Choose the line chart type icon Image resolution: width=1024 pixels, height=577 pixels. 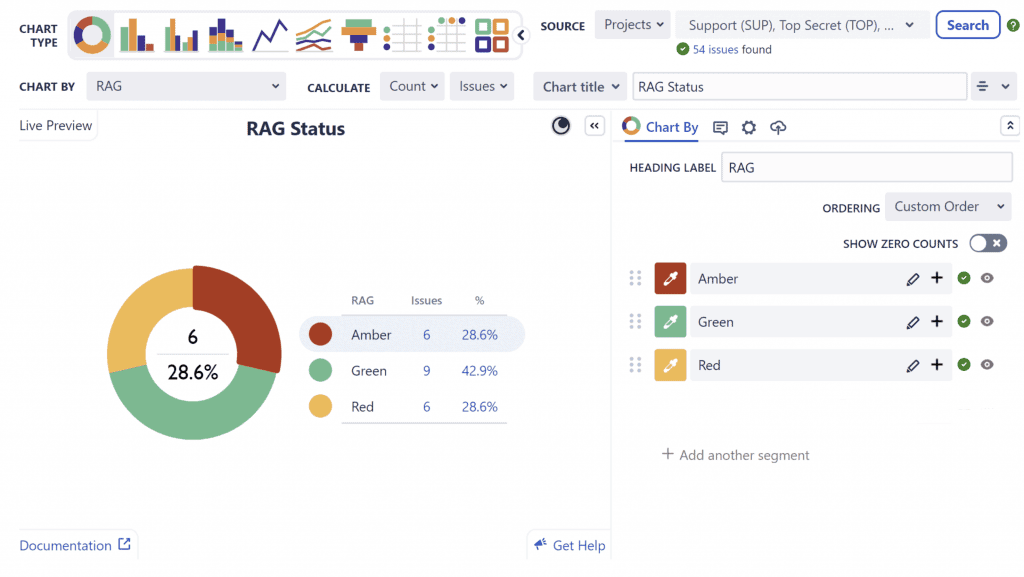(270, 36)
